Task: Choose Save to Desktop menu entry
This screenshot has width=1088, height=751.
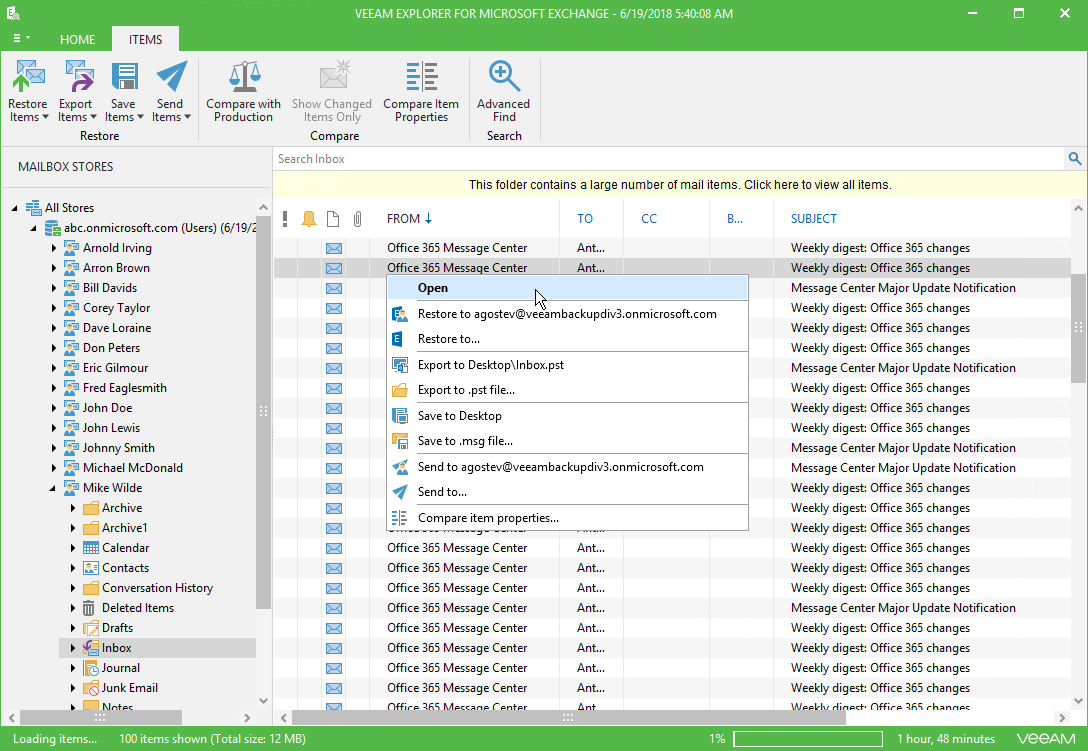Action: [x=568, y=416]
